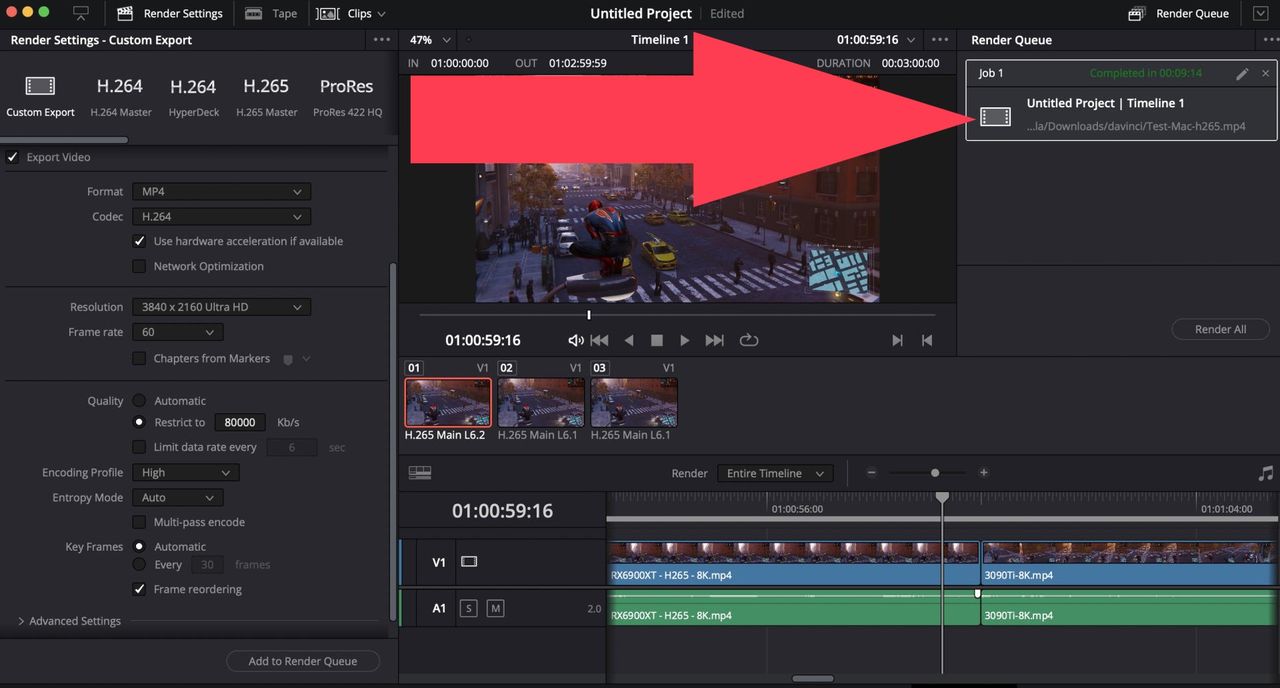The height and width of the screenshot is (688, 1280).
Task: Toggle the timeline view options icon
Action: tap(420, 472)
